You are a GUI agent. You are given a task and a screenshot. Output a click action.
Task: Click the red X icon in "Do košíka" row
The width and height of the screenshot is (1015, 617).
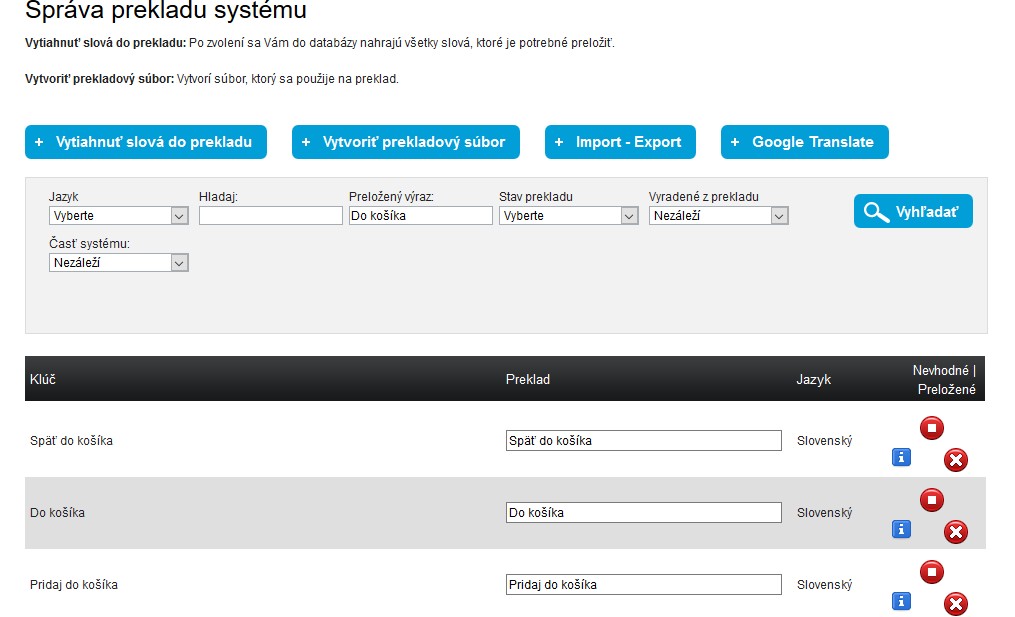tap(956, 532)
